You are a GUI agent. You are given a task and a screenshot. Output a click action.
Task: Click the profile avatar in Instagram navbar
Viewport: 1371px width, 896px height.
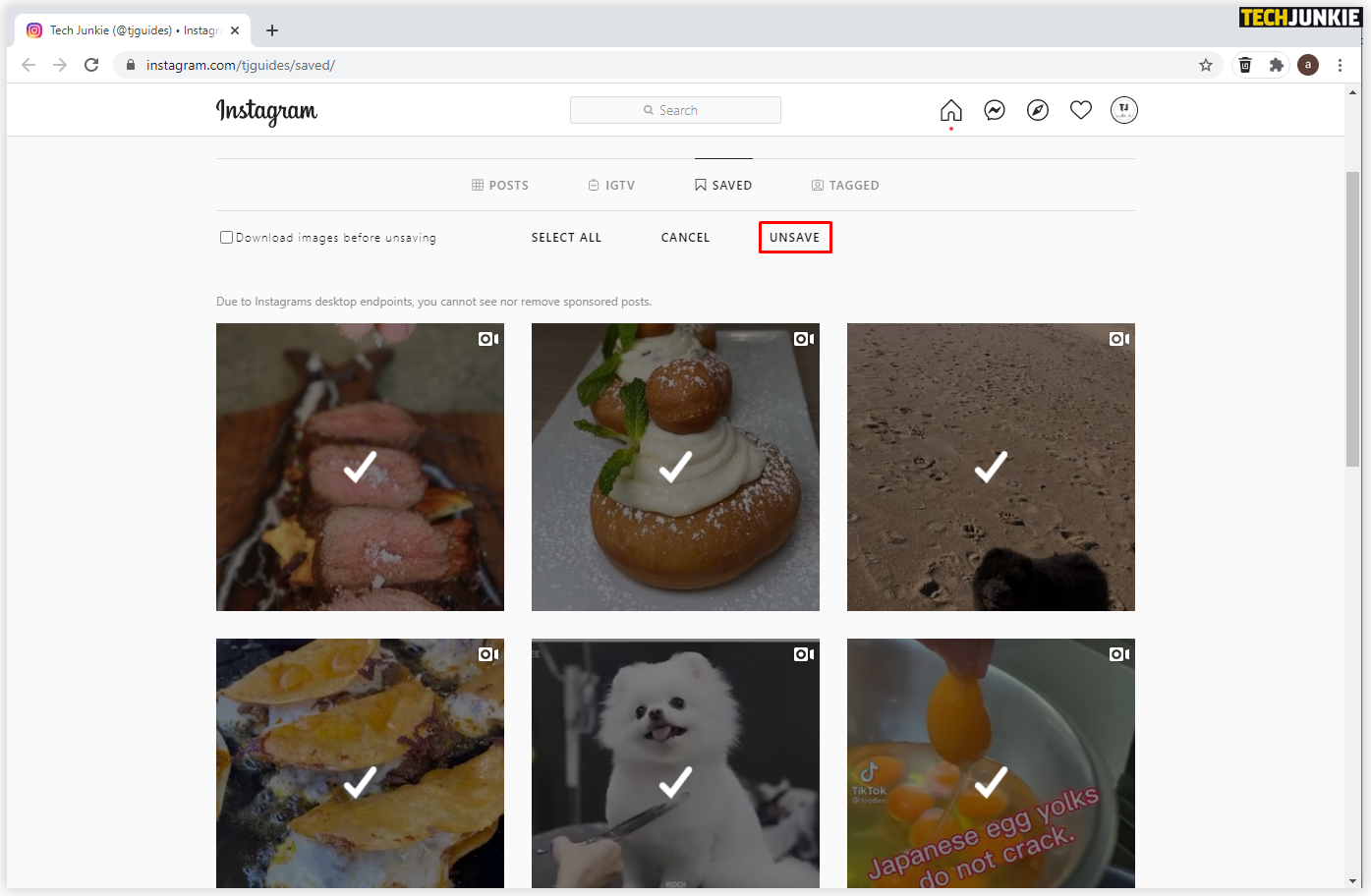1123,110
